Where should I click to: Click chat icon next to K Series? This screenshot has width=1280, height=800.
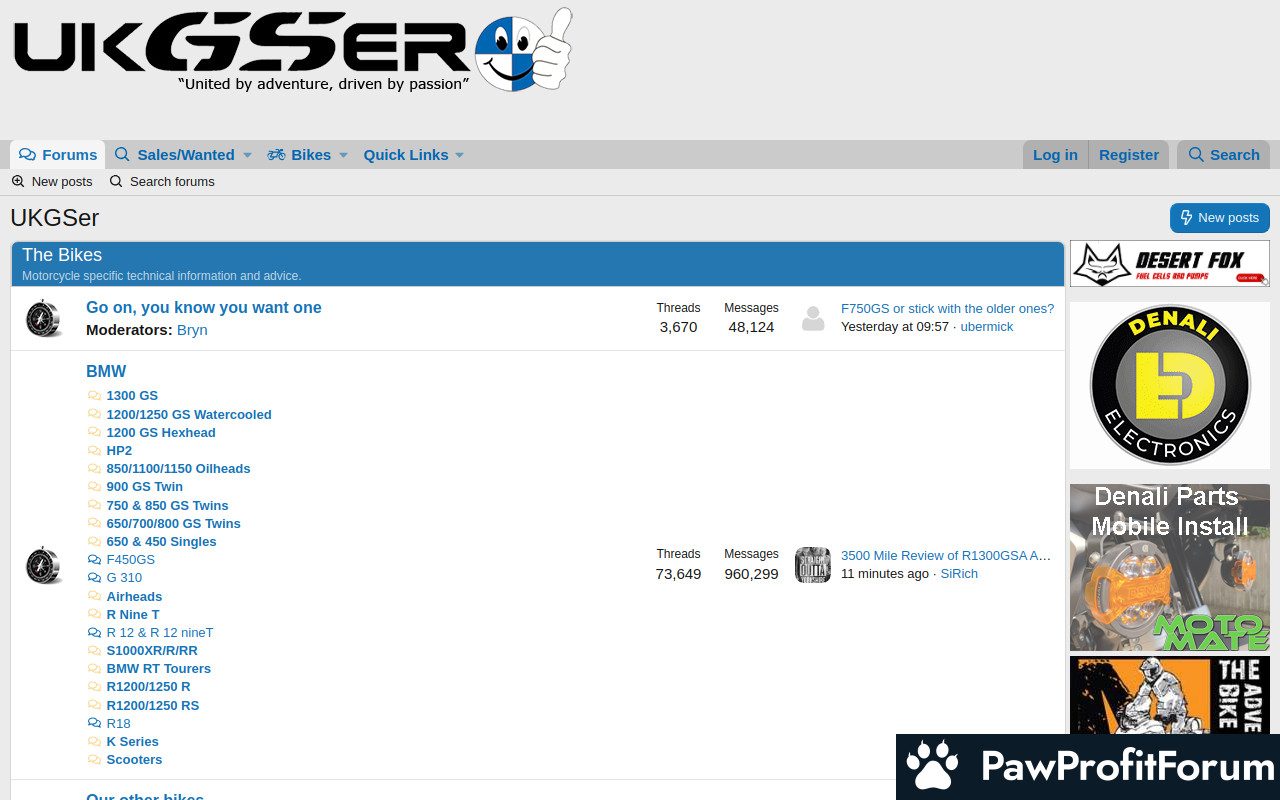coord(94,742)
